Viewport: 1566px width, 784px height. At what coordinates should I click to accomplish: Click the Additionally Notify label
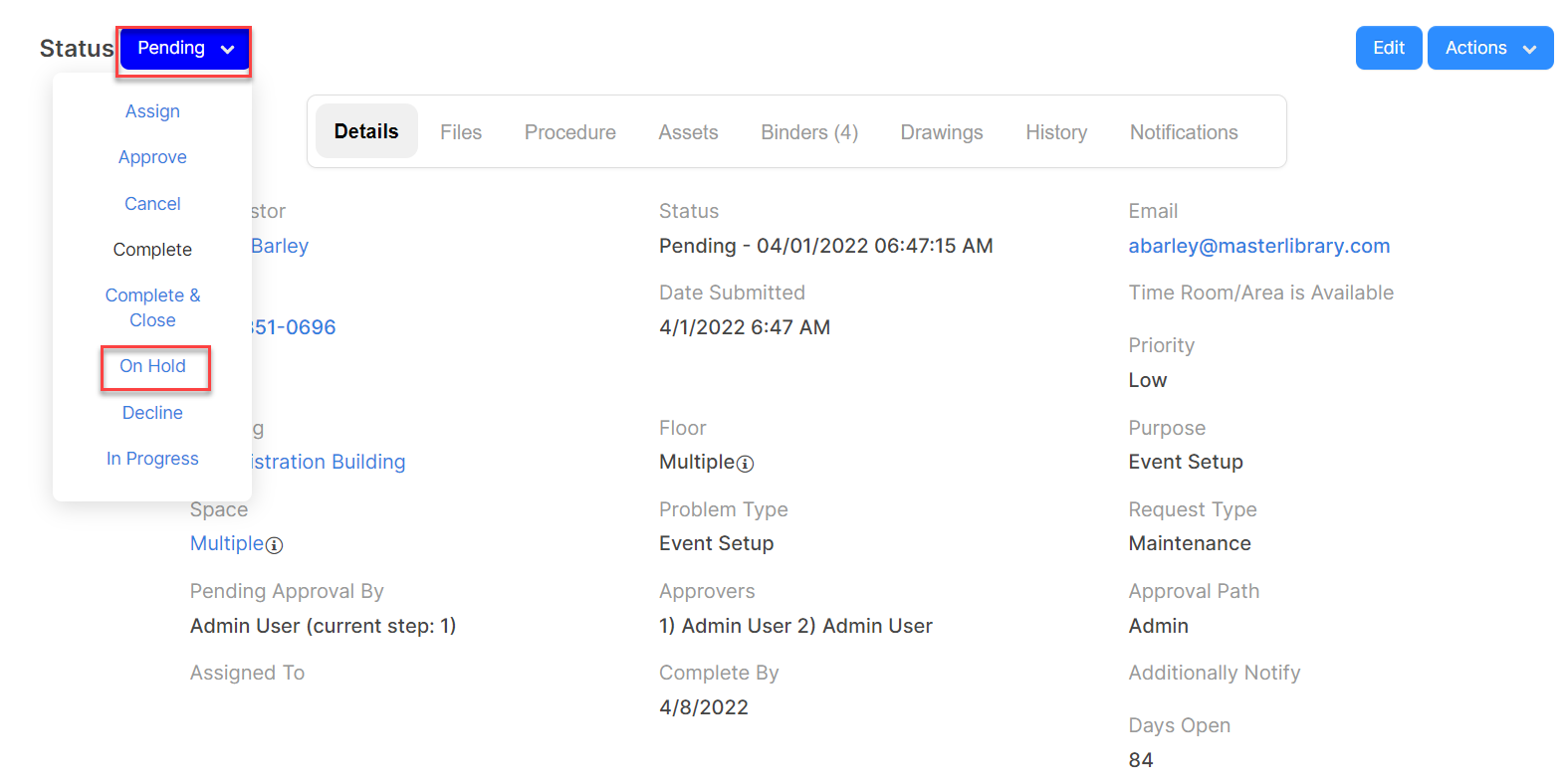point(1215,673)
